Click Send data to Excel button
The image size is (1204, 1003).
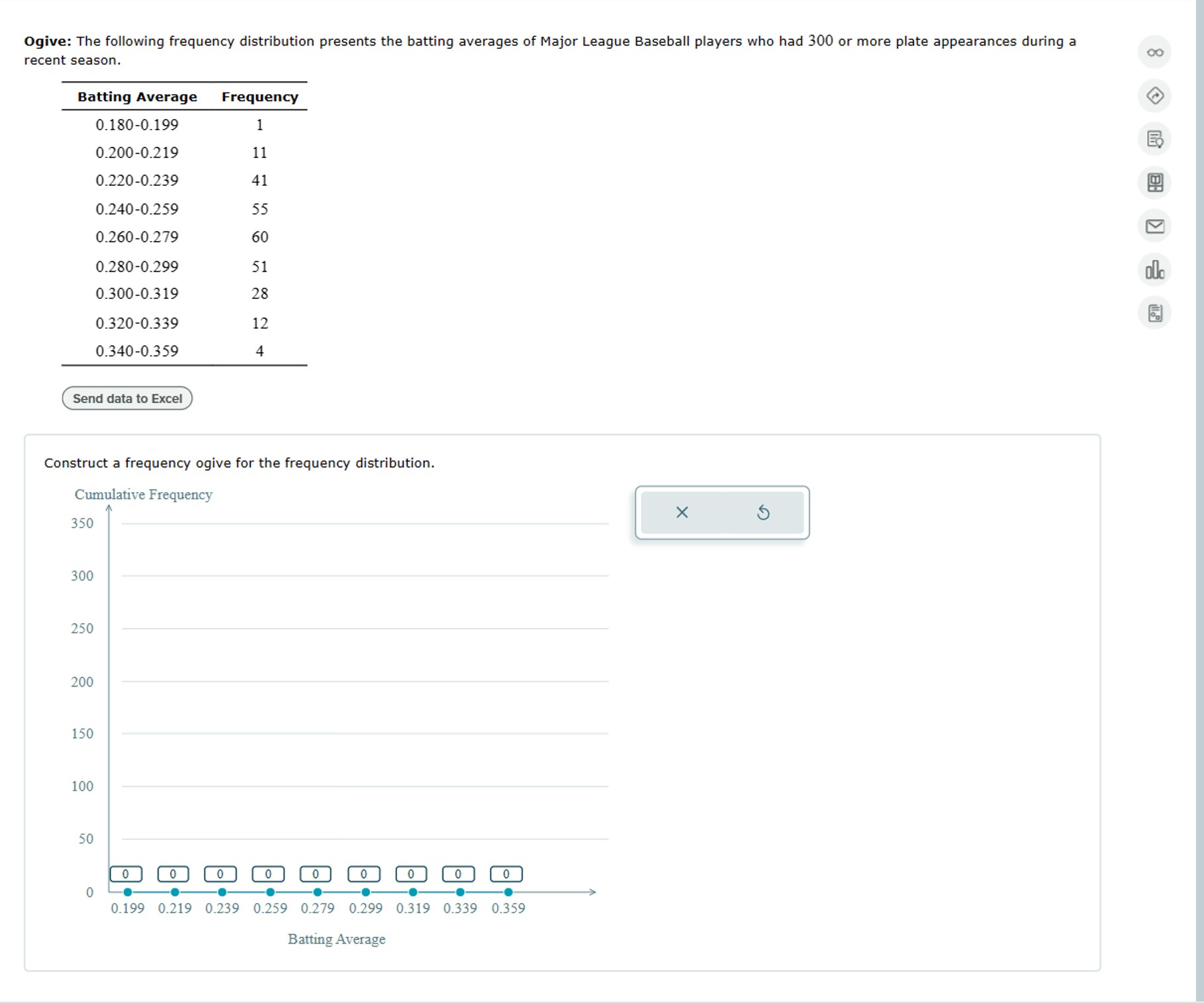pyautogui.click(x=127, y=398)
